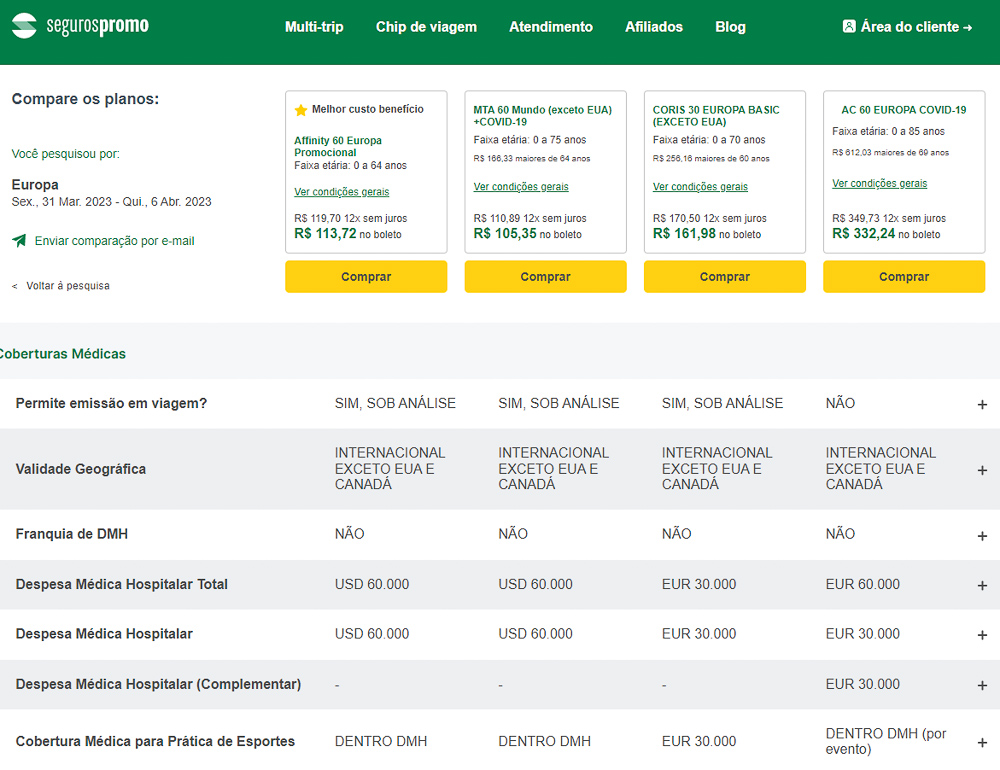
Task: Click Enviar comparação por e-mail link
Action: tap(114, 241)
